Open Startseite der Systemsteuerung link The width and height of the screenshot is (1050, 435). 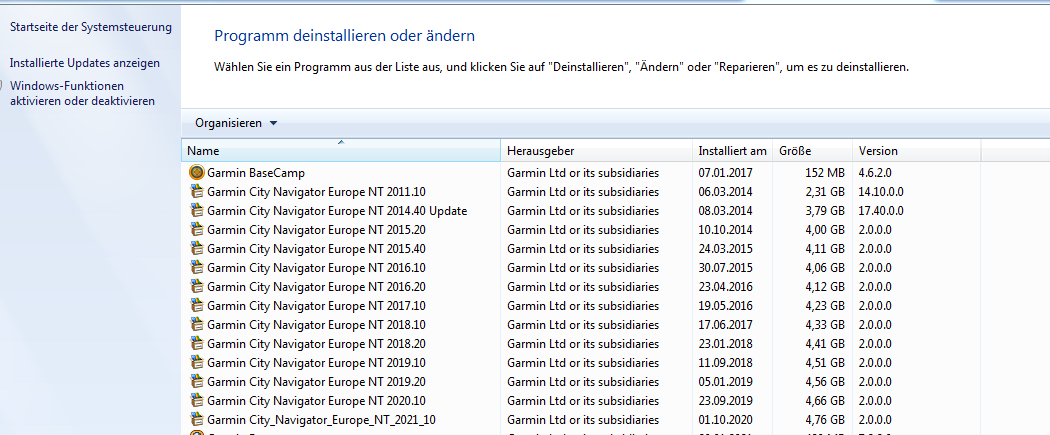(x=90, y=27)
